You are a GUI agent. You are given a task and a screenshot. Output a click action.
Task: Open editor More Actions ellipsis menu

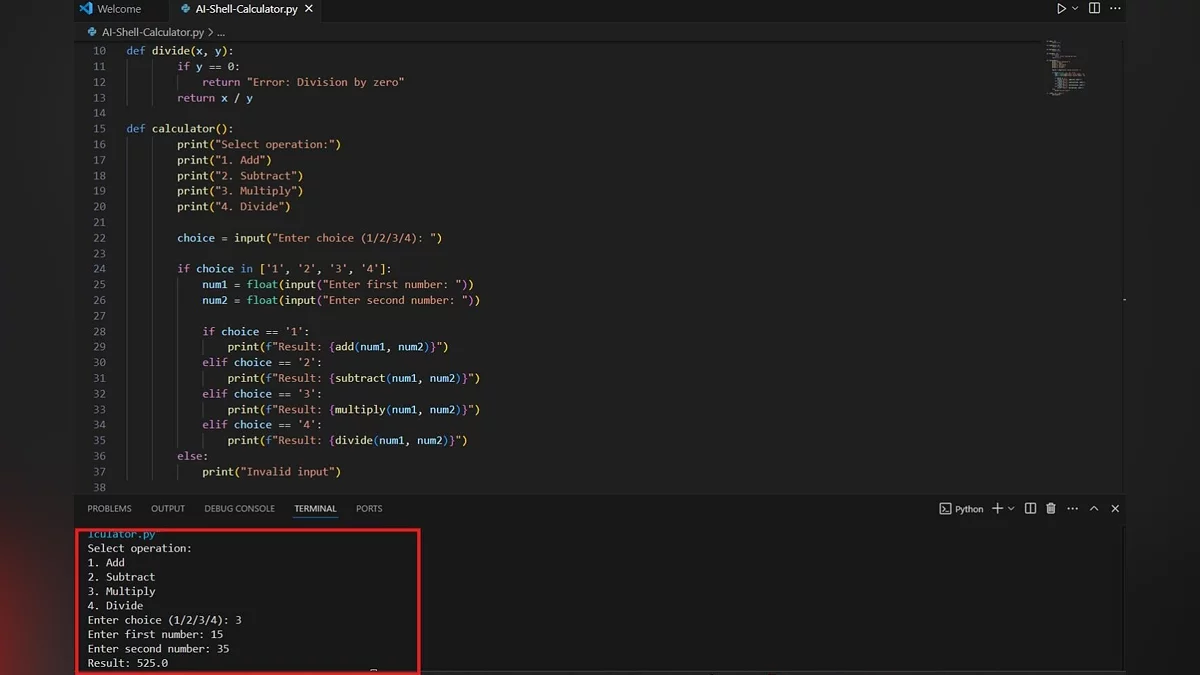point(1116,9)
